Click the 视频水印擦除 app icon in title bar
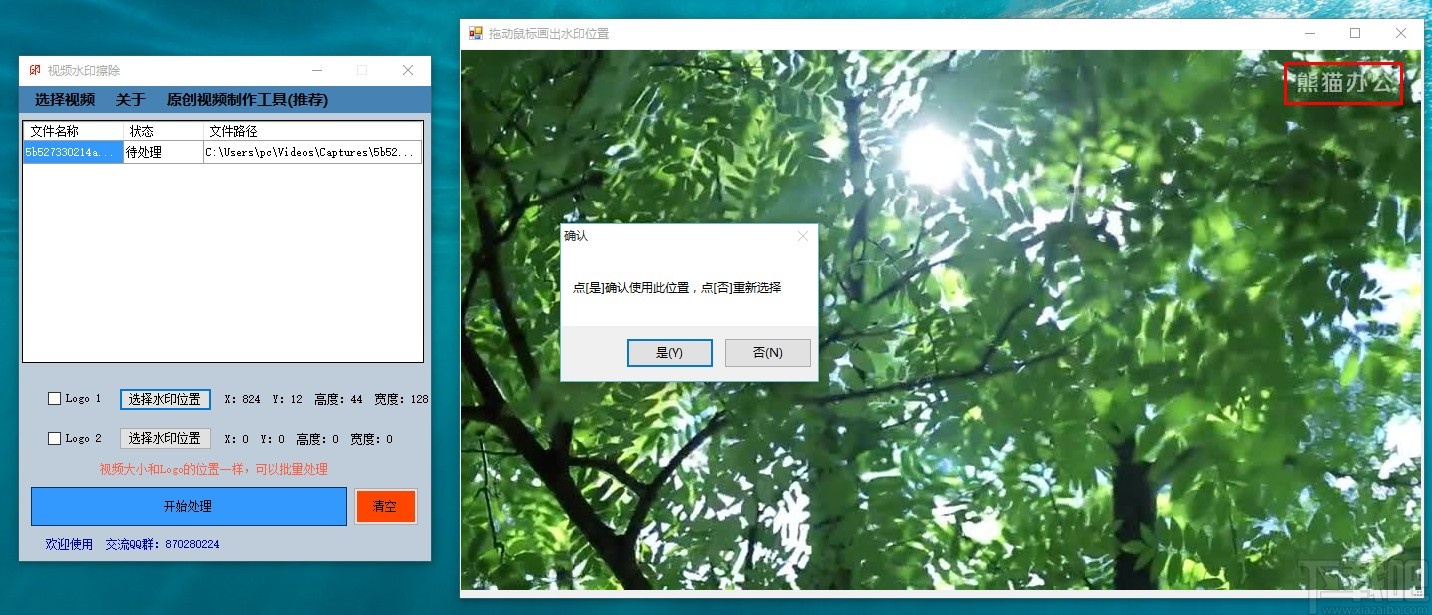 point(30,70)
